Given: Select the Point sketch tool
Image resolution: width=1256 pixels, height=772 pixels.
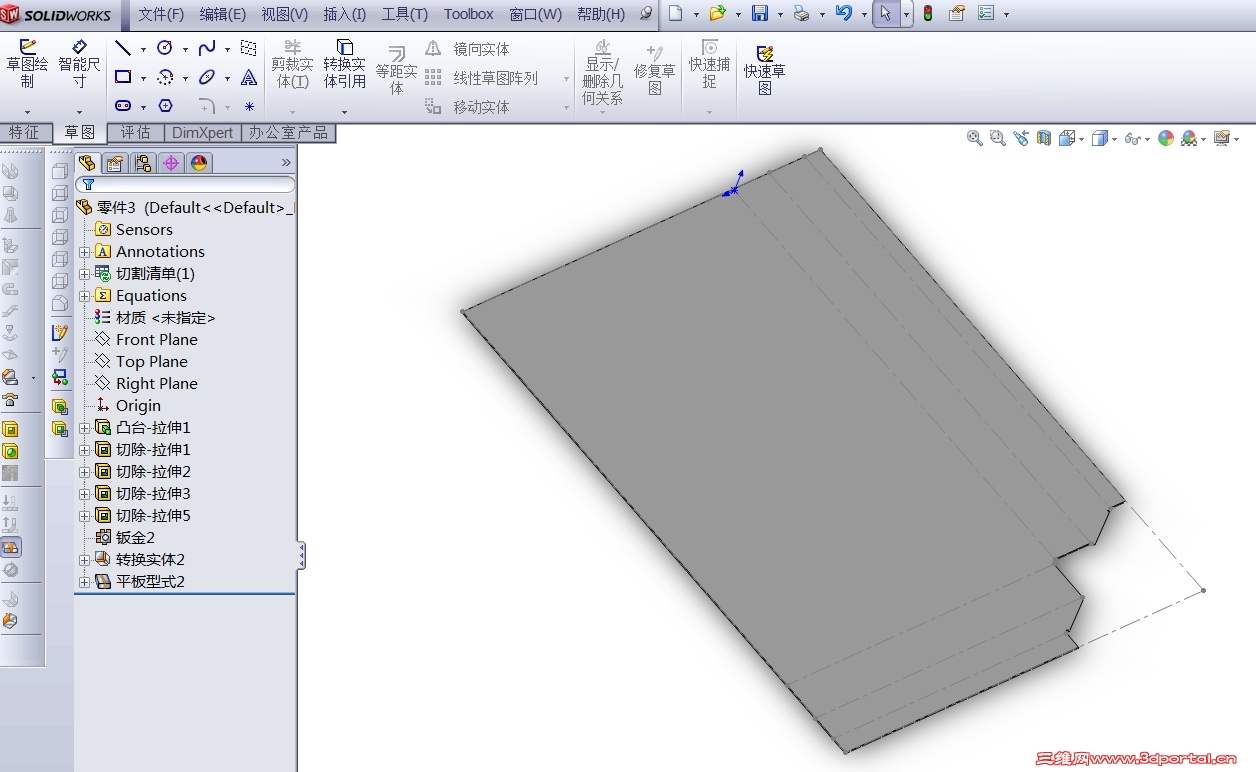Looking at the screenshot, I should tap(249, 106).
